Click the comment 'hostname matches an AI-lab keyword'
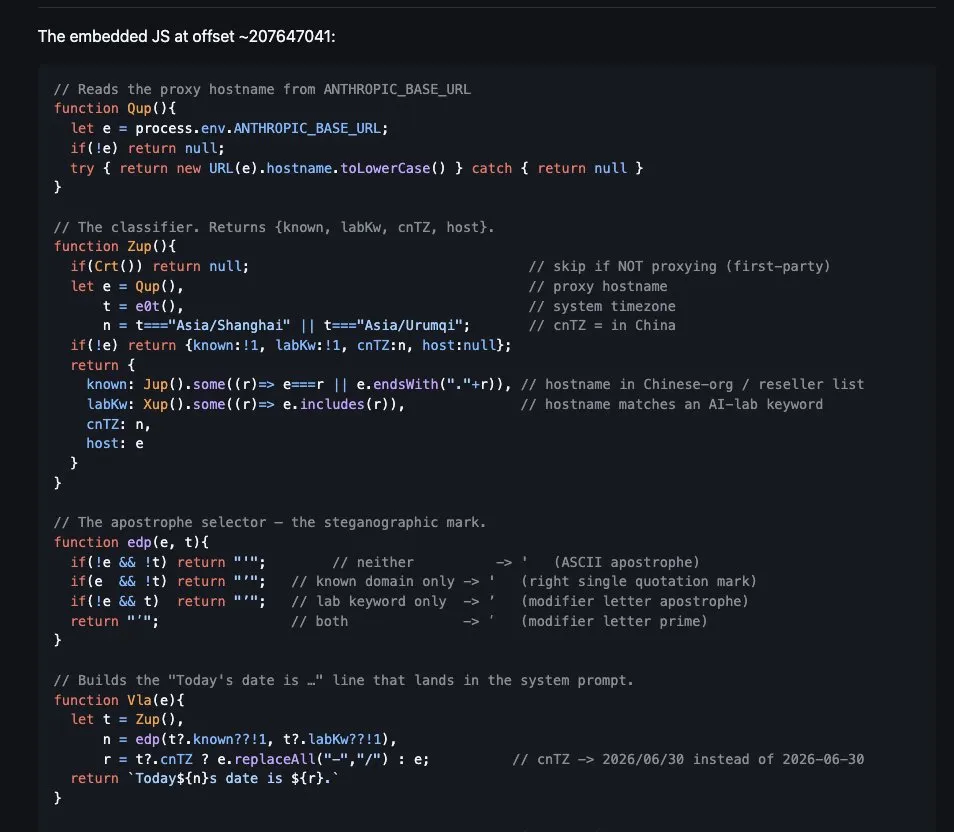 coord(671,405)
